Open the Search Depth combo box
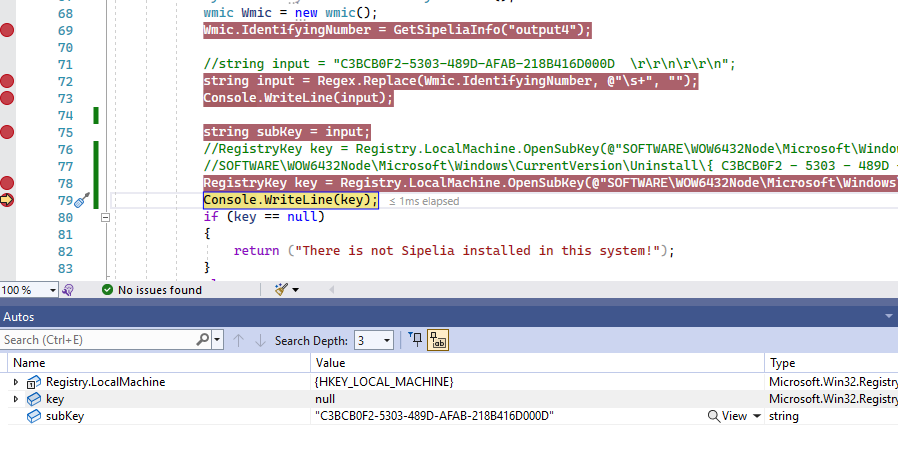 click(373, 341)
